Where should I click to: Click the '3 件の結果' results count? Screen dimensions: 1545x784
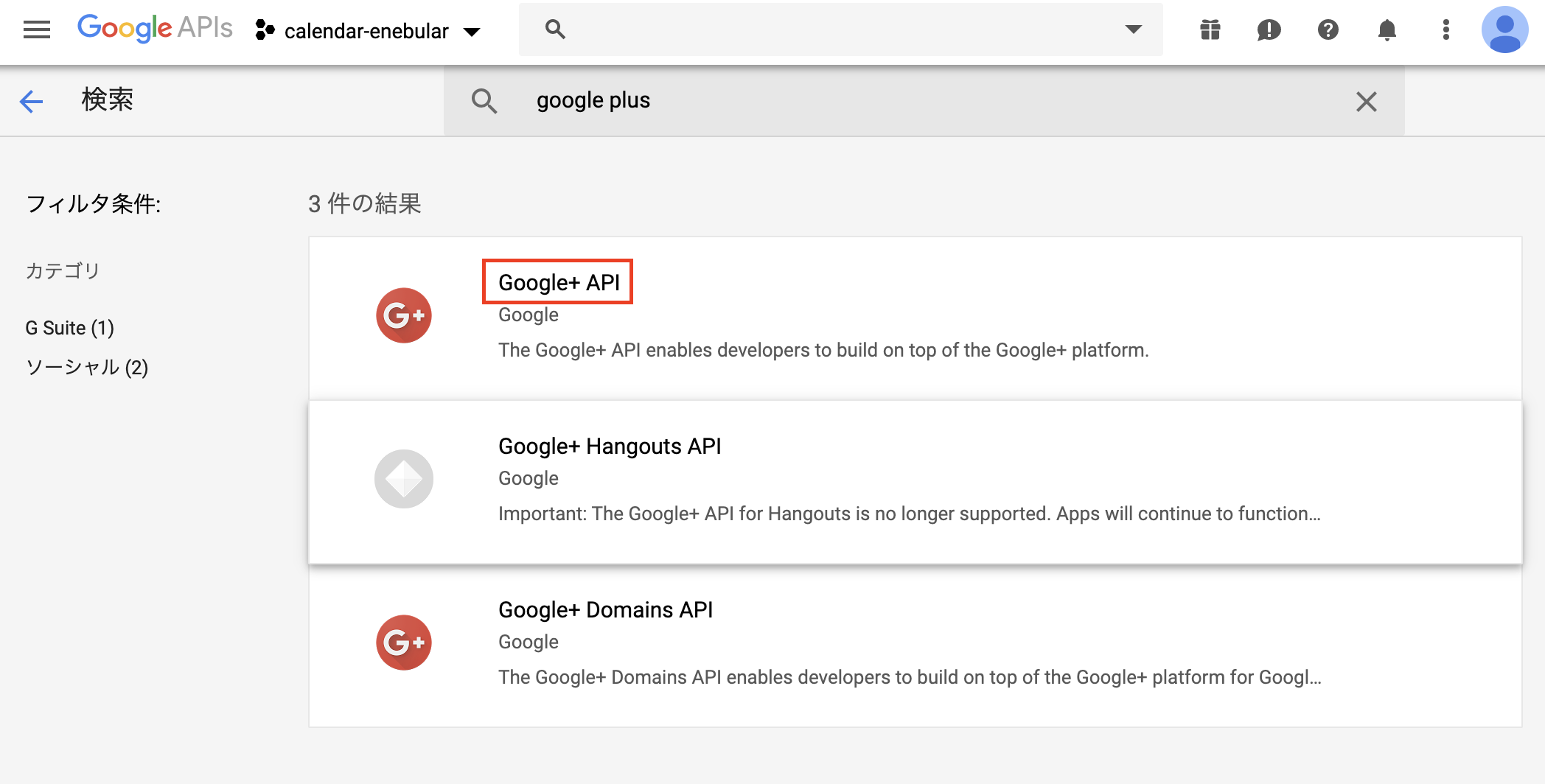click(365, 203)
